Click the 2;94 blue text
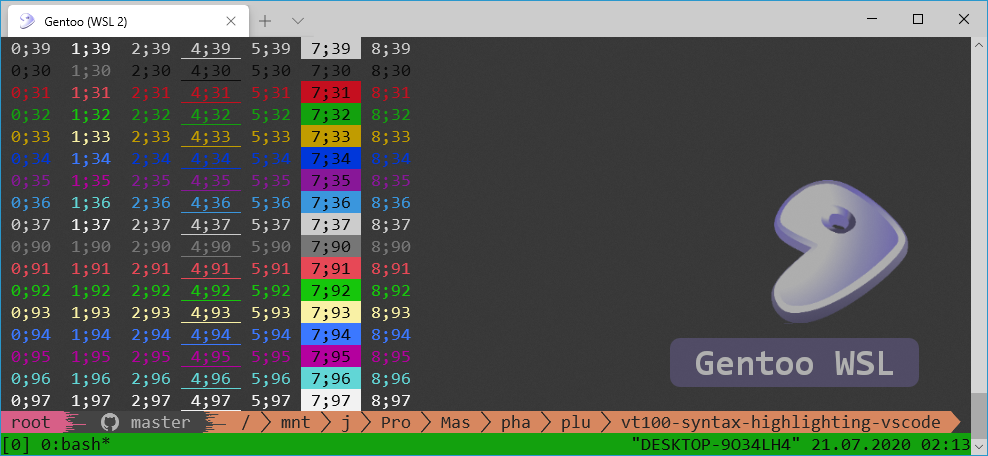The width and height of the screenshot is (988, 456). (x=151, y=335)
